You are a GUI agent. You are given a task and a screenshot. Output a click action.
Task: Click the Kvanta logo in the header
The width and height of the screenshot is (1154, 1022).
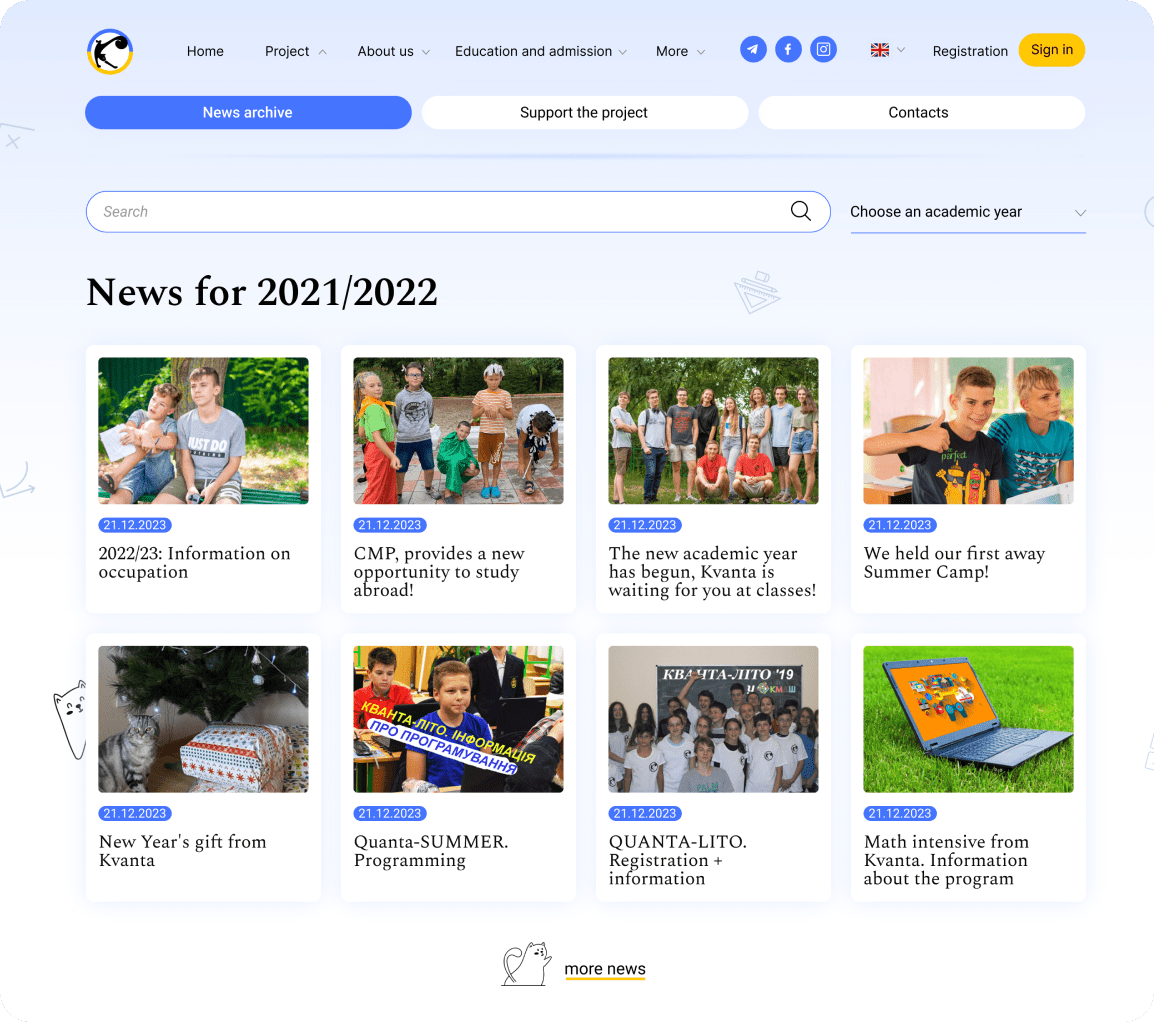[110, 50]
